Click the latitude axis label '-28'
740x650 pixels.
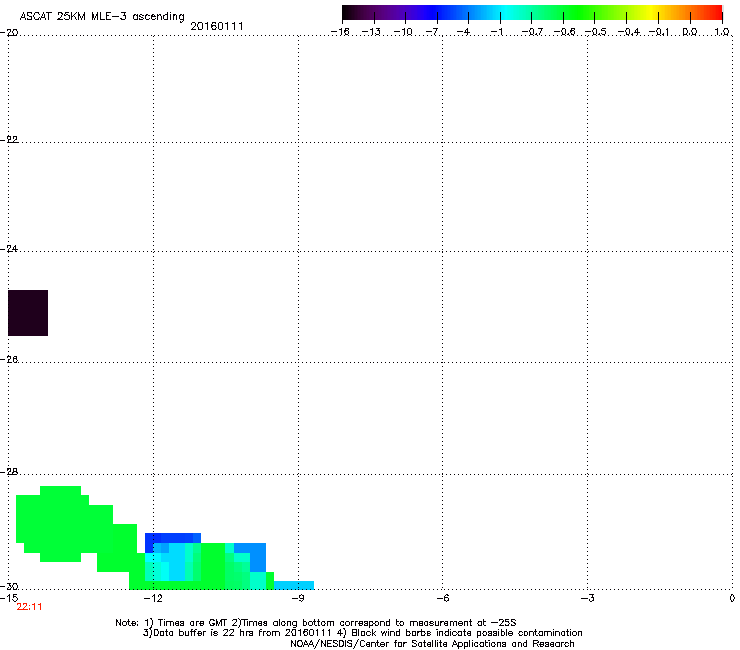click(x=9, y=472)
